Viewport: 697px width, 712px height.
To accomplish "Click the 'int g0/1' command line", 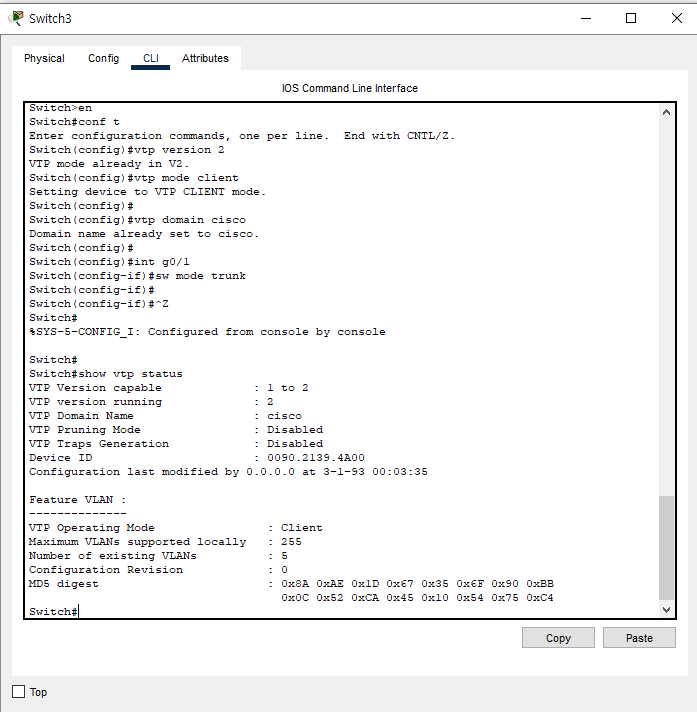I will 109,262.
